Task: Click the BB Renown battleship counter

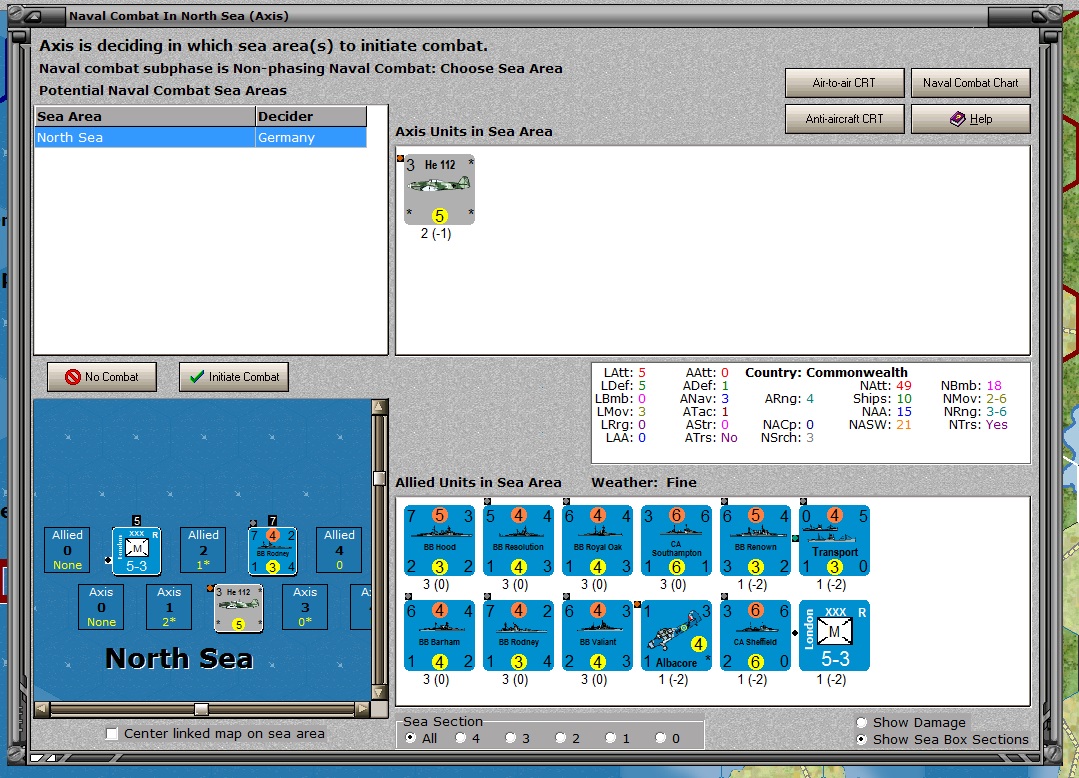Action: click(x=756, y=541)
